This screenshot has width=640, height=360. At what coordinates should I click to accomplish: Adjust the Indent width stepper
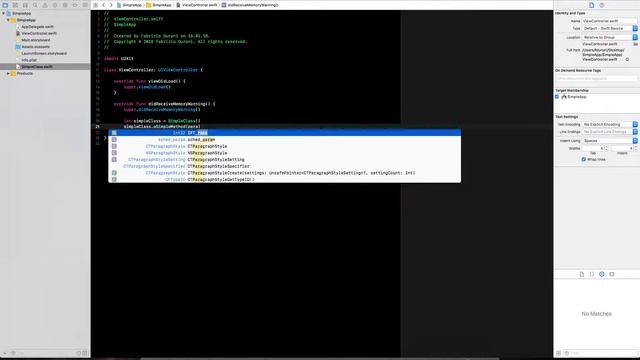636,148
